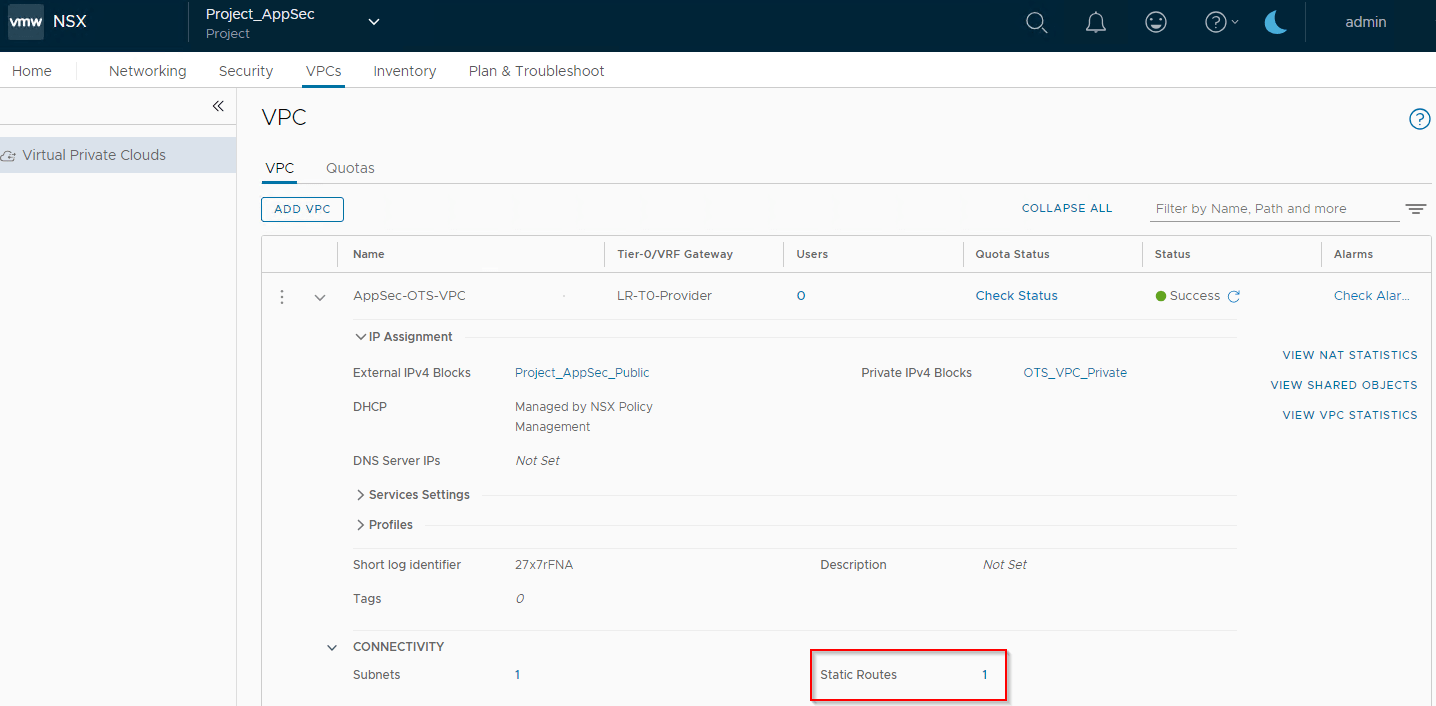Screen dimensions: 1436x706
Task: Open the notifications bell icon
Action: pyautogui.click(x=1096, y=22)
